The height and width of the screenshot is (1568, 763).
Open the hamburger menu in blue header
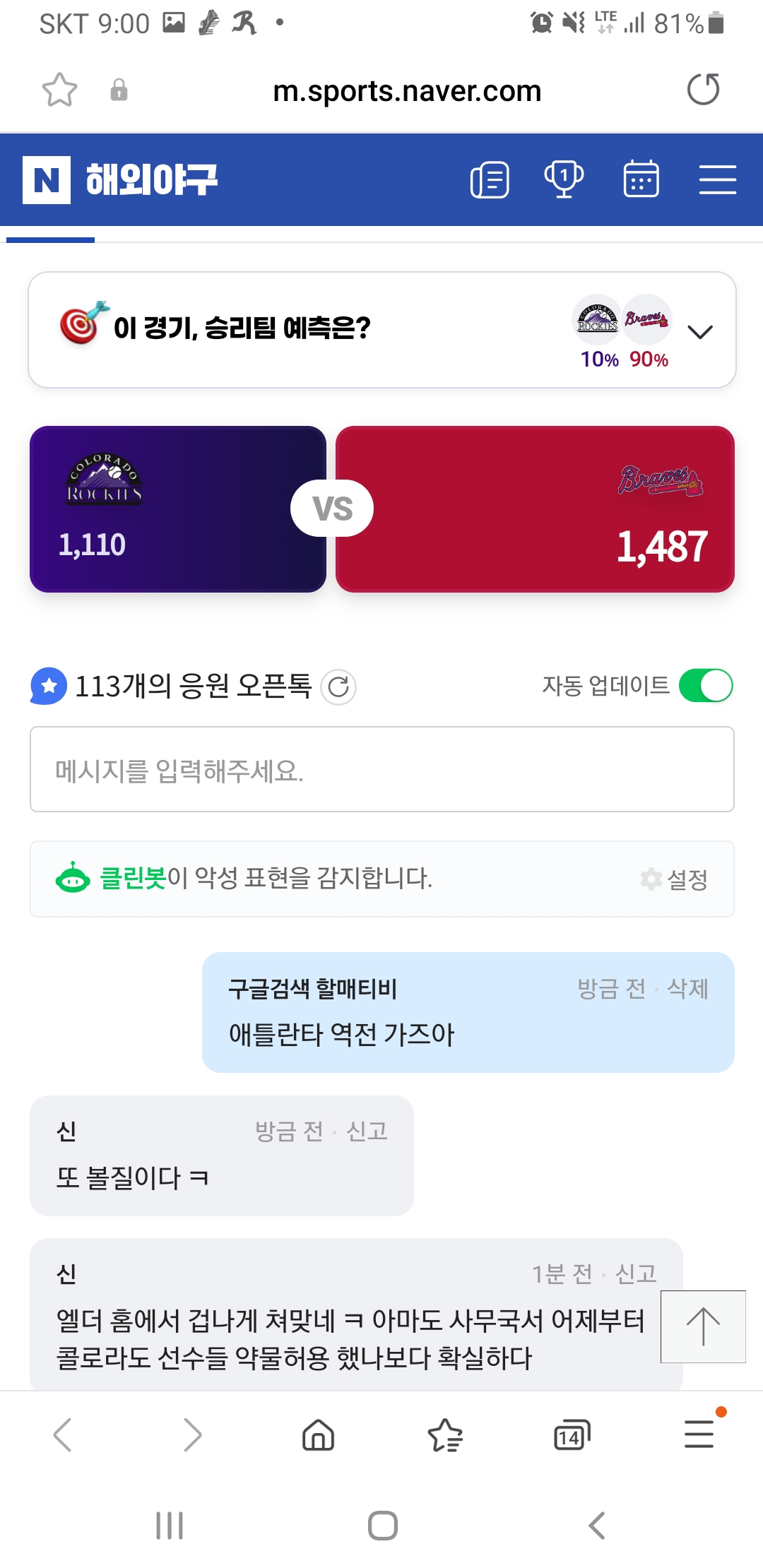(x=717, y=179)
